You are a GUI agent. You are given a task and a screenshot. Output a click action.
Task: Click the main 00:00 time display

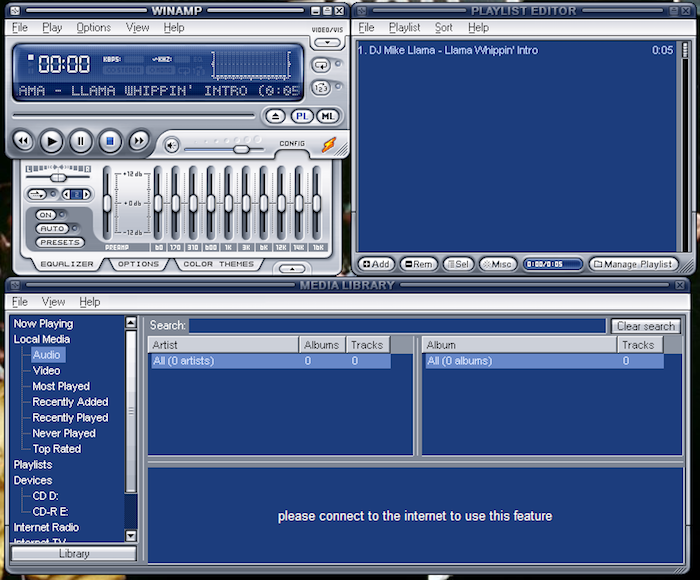click(x=64, y=64)
